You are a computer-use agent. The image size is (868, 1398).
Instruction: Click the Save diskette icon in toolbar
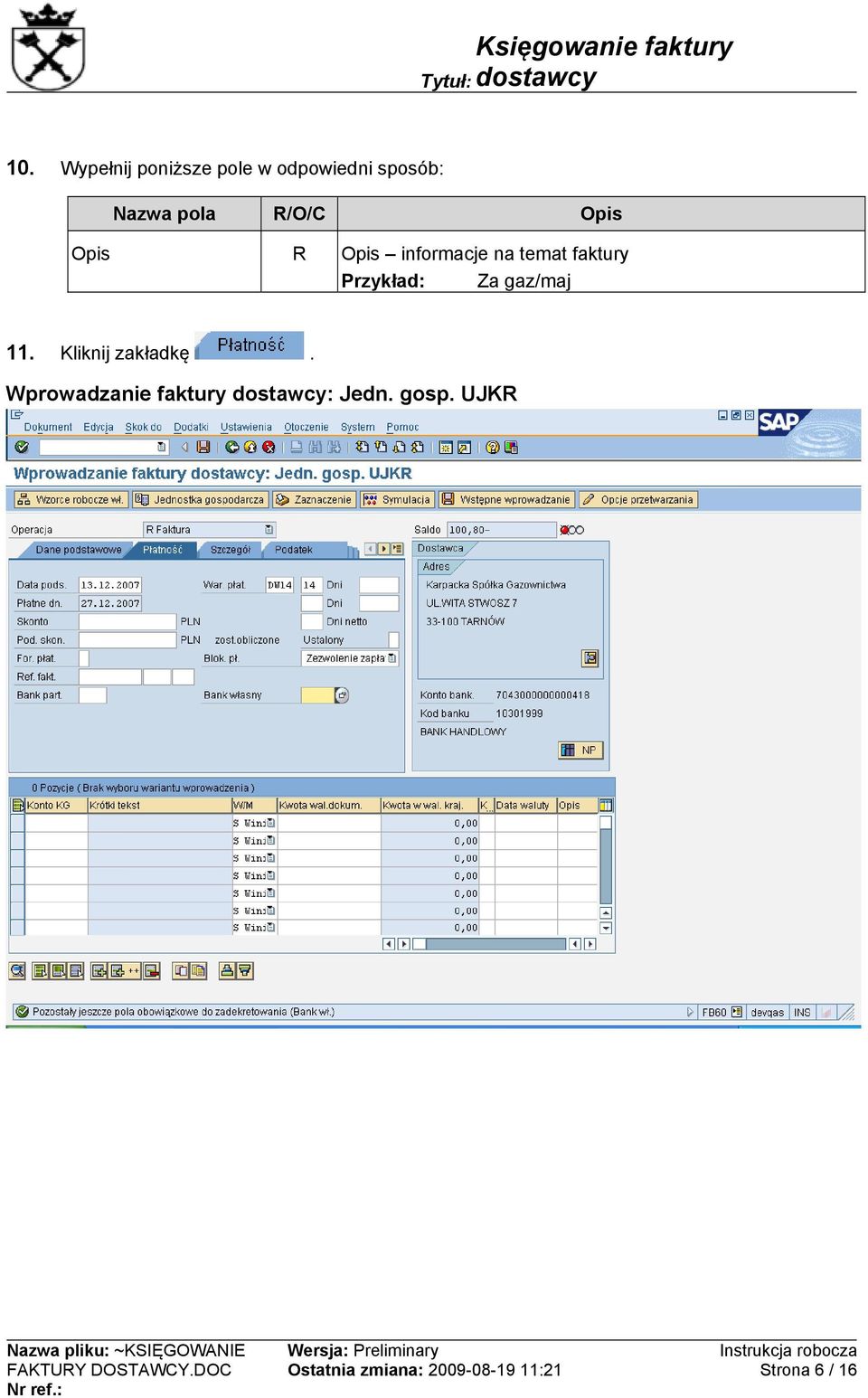[x=203, y=447]
